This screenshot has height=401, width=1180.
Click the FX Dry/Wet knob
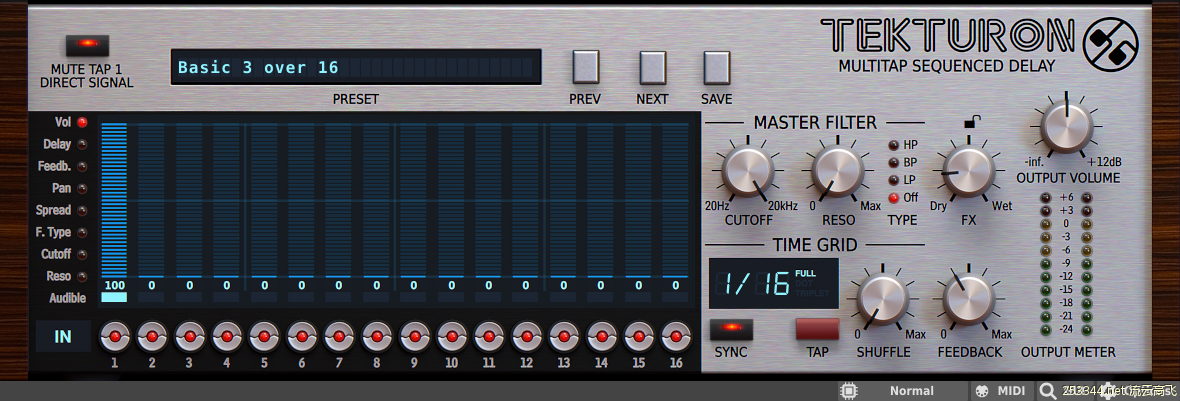tap(969, 172)
